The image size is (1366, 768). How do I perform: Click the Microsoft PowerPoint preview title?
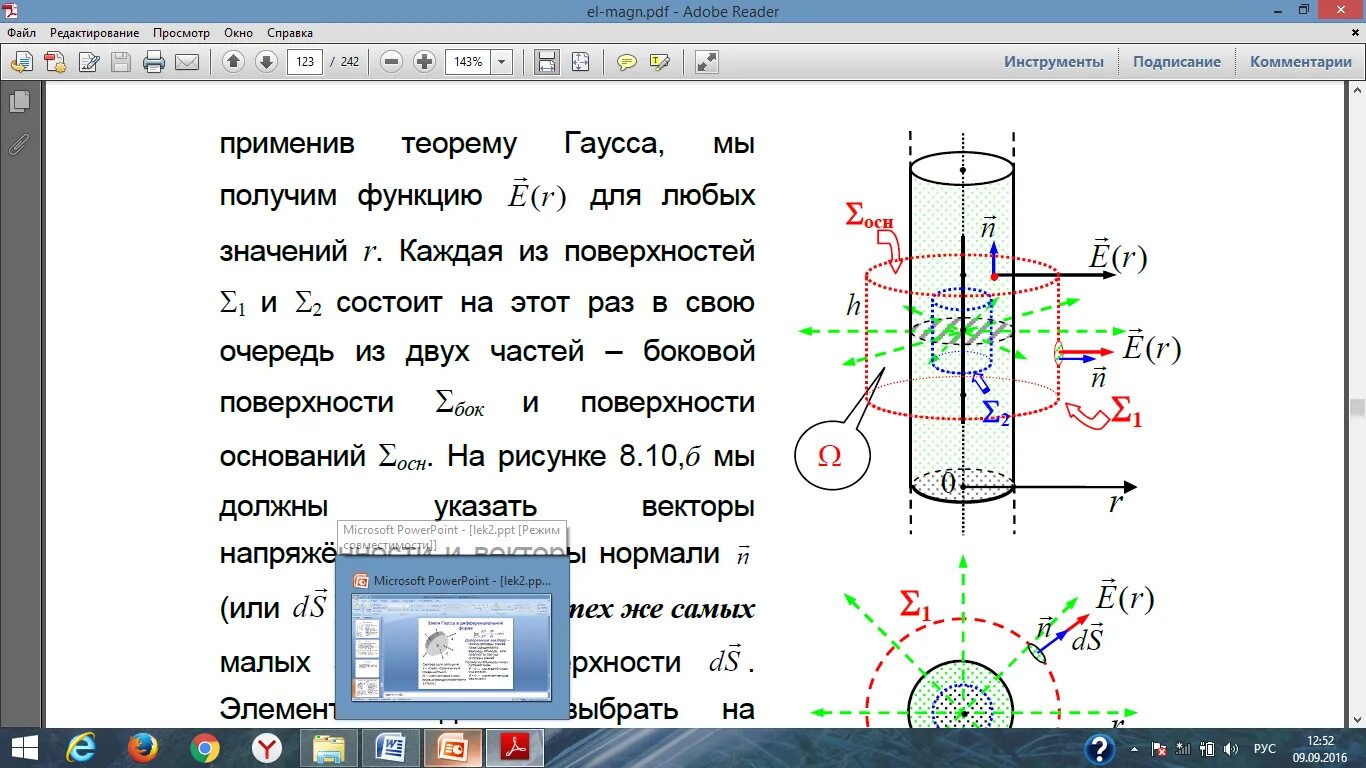[x=462, y=580]
